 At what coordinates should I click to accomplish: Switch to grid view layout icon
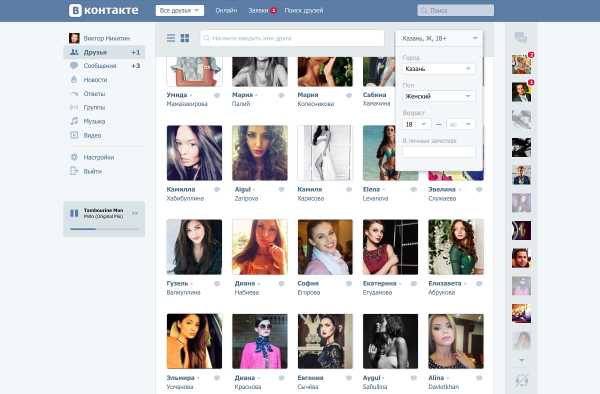point(185,38)
